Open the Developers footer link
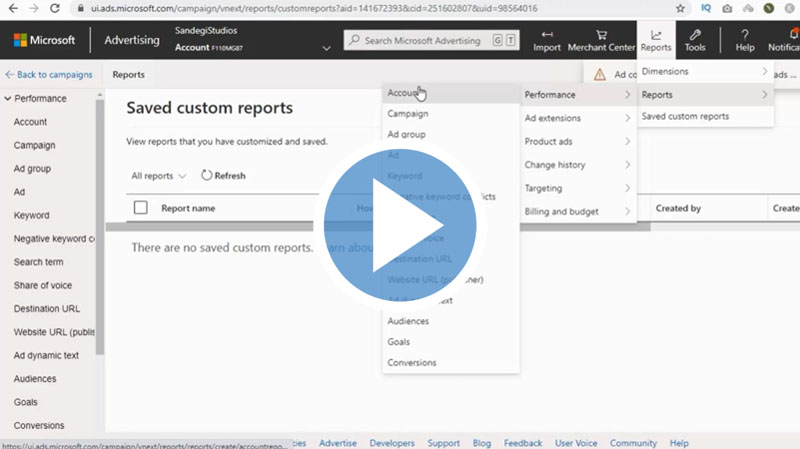The width and height of the screenshot is (800, 449). 392,443
